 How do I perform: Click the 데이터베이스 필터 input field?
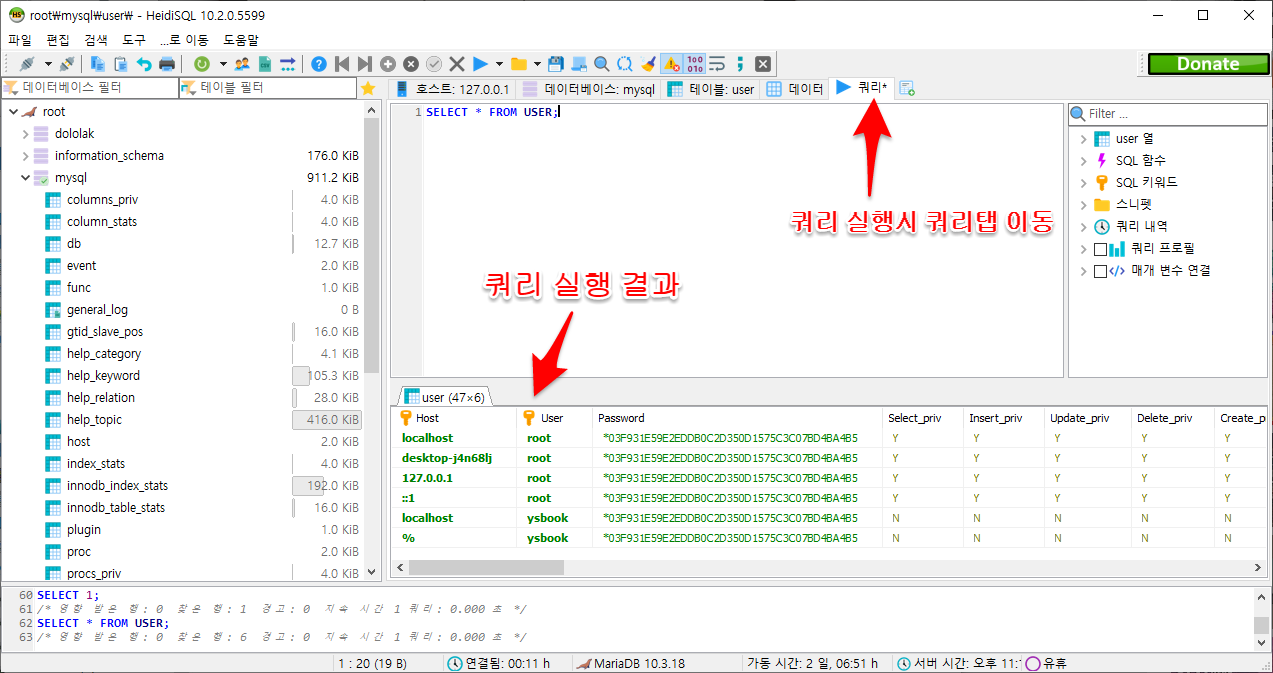91,88
